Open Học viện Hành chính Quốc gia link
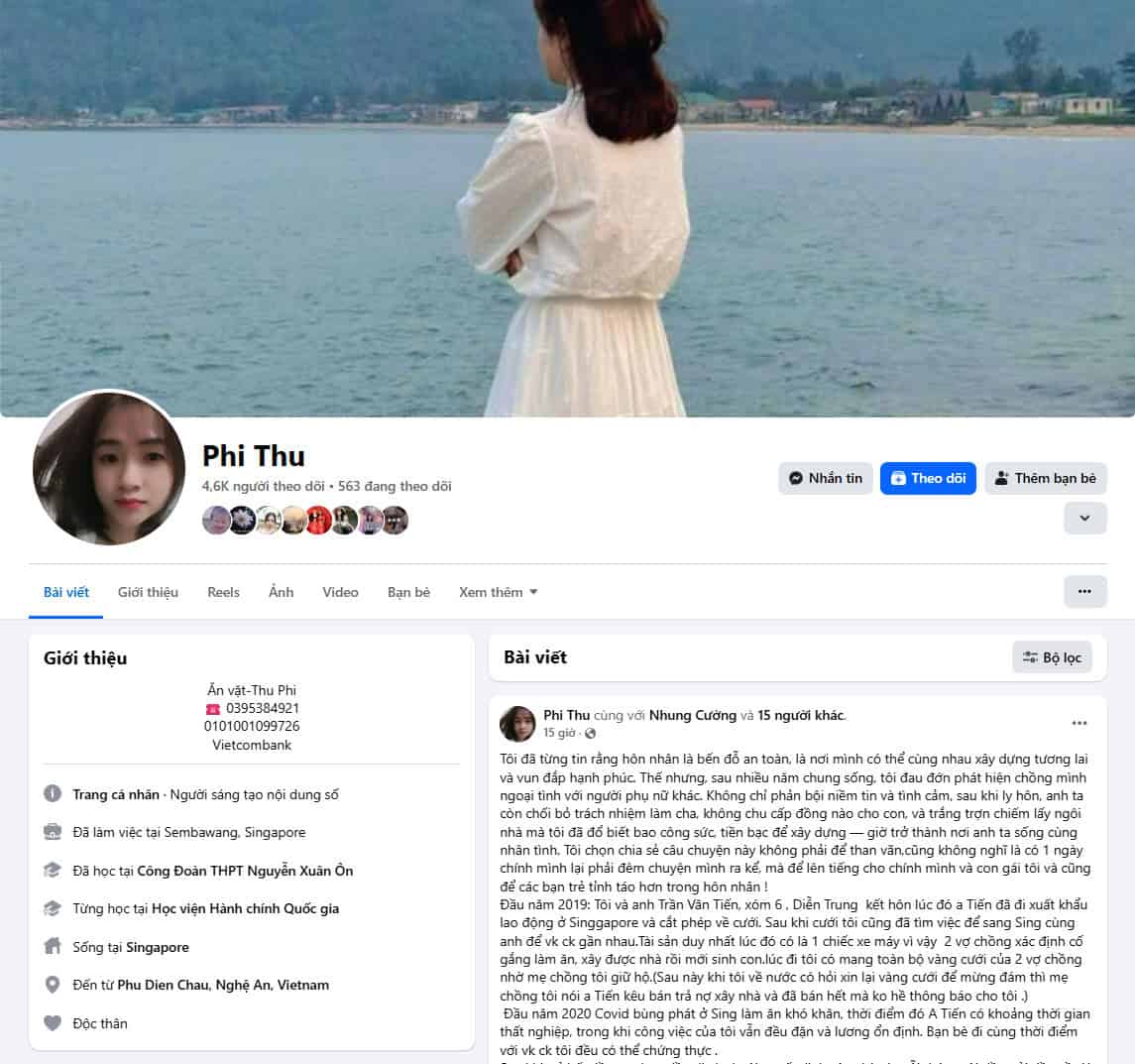This screenshot has width=1135, height=1064. point(245,908)
